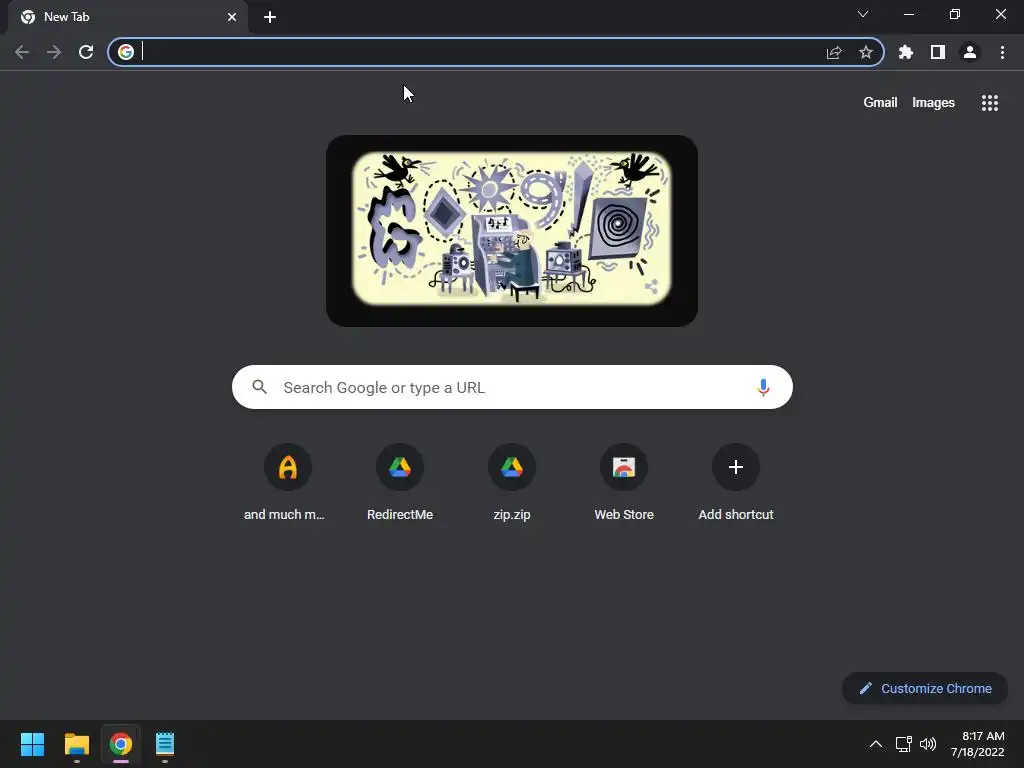Toggle the side panel icon
This screenshot has height=768, width=1024.
point(938,52)
